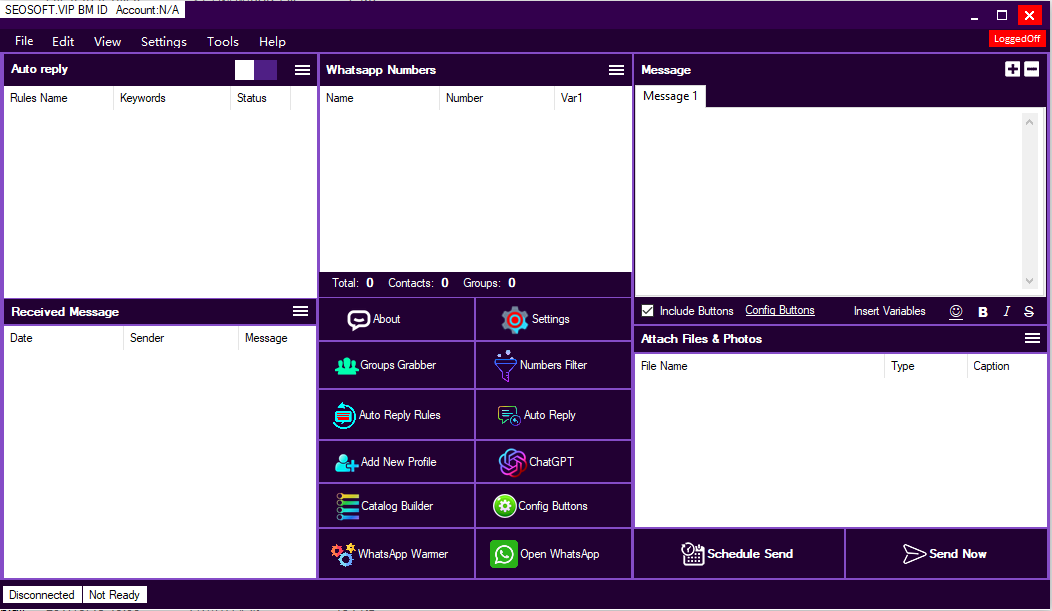Remove message tab with minus icon
The image size is (1052, 611).
[x=1032, y=69]
